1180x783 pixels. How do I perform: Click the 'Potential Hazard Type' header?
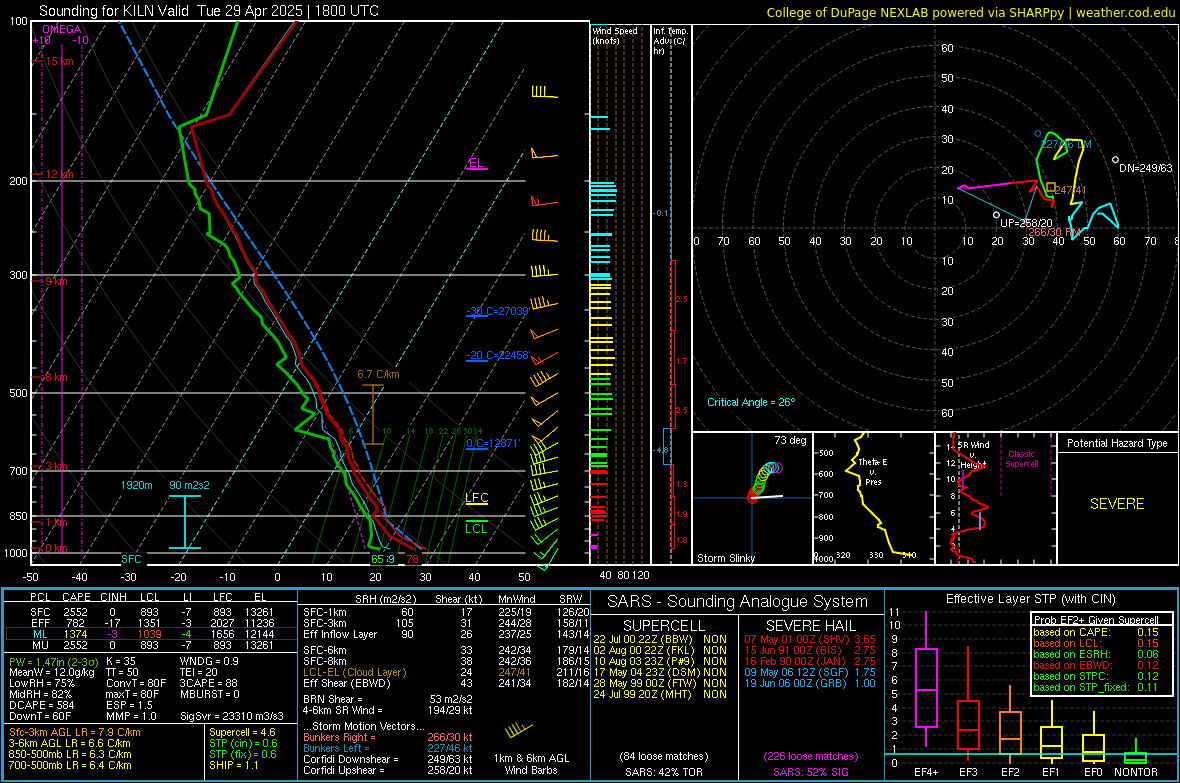(1117, 443)
